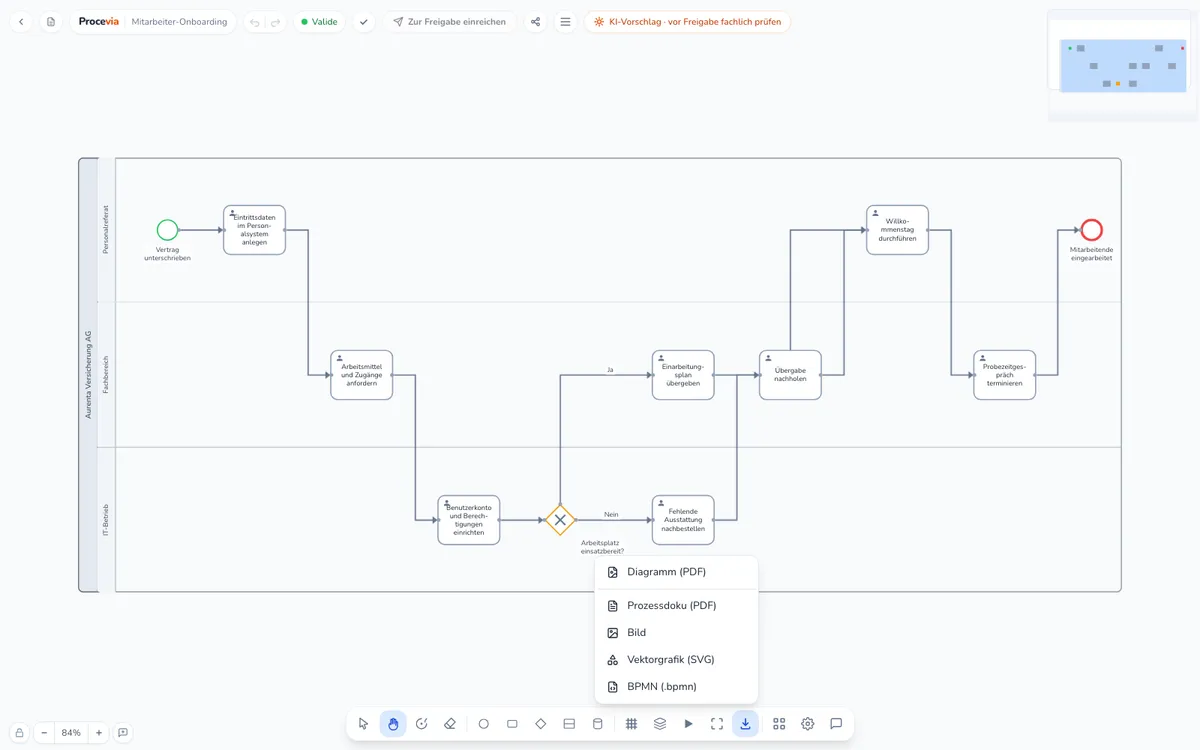Click the Fachbereich lane header
1200x750 pixels.
click(x=106, y=375)
